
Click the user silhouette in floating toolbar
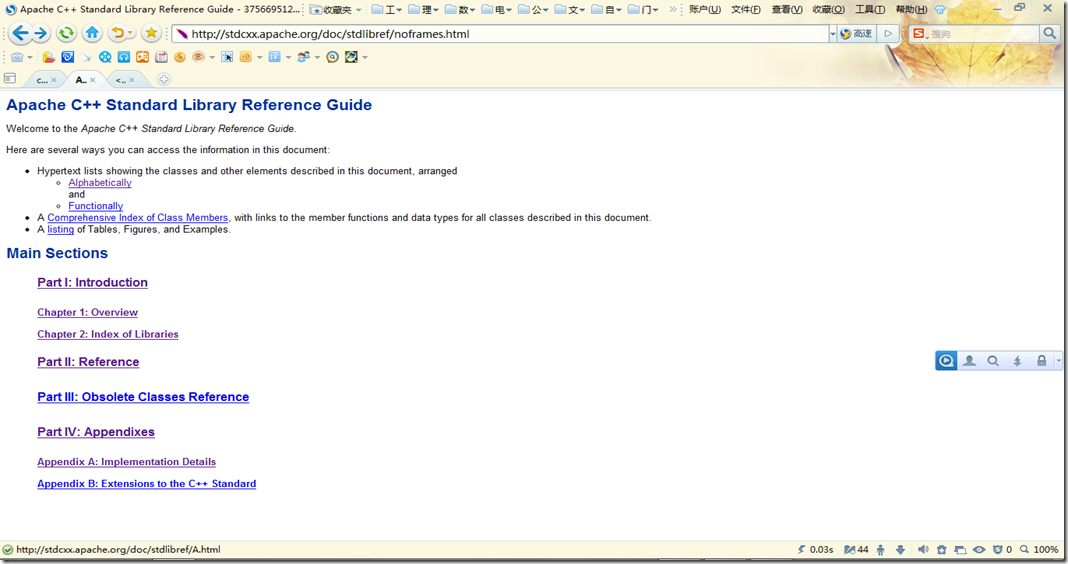point(969,361)
